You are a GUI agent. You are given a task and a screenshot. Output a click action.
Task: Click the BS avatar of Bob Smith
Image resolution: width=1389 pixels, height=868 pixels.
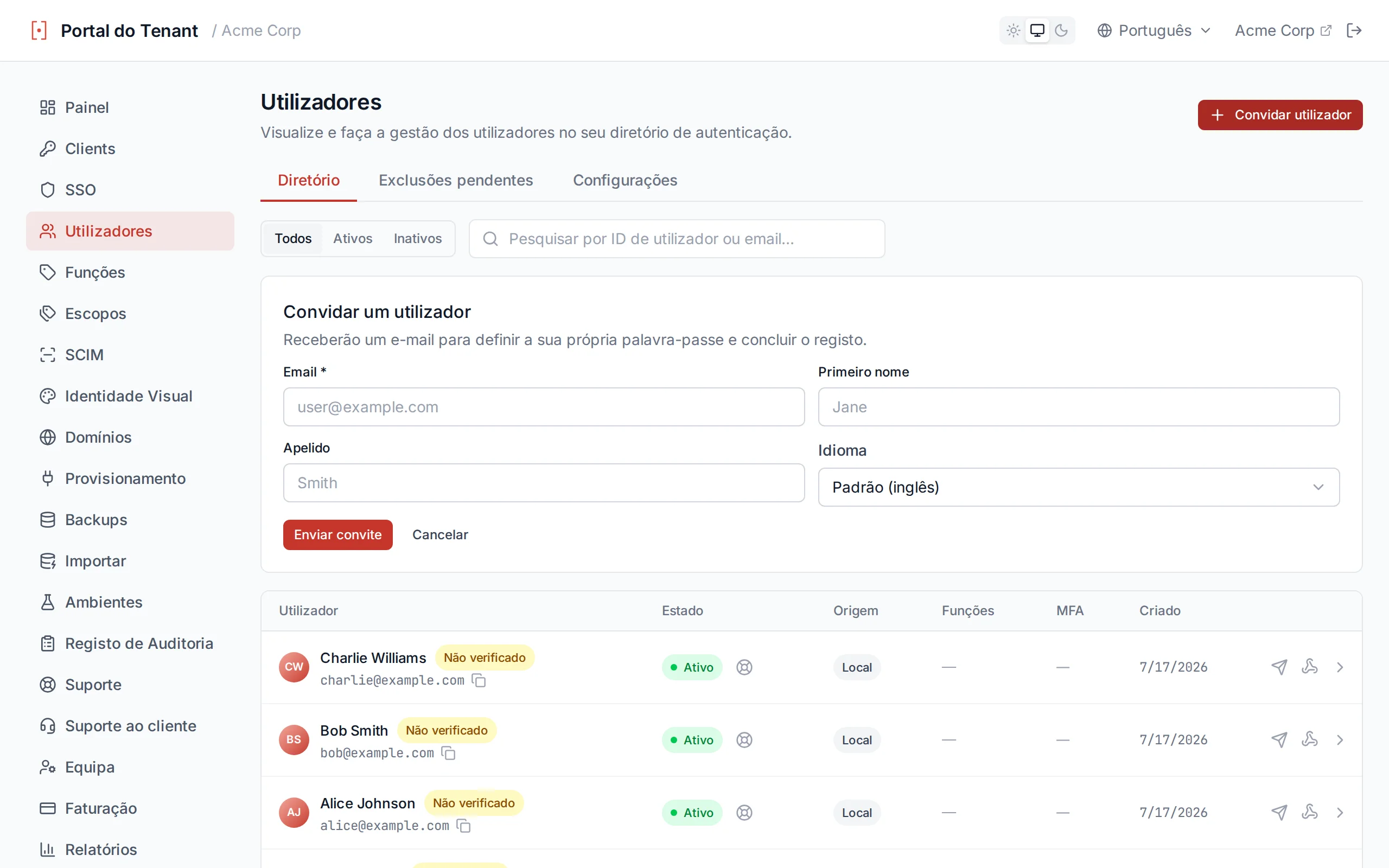(294, 740)
